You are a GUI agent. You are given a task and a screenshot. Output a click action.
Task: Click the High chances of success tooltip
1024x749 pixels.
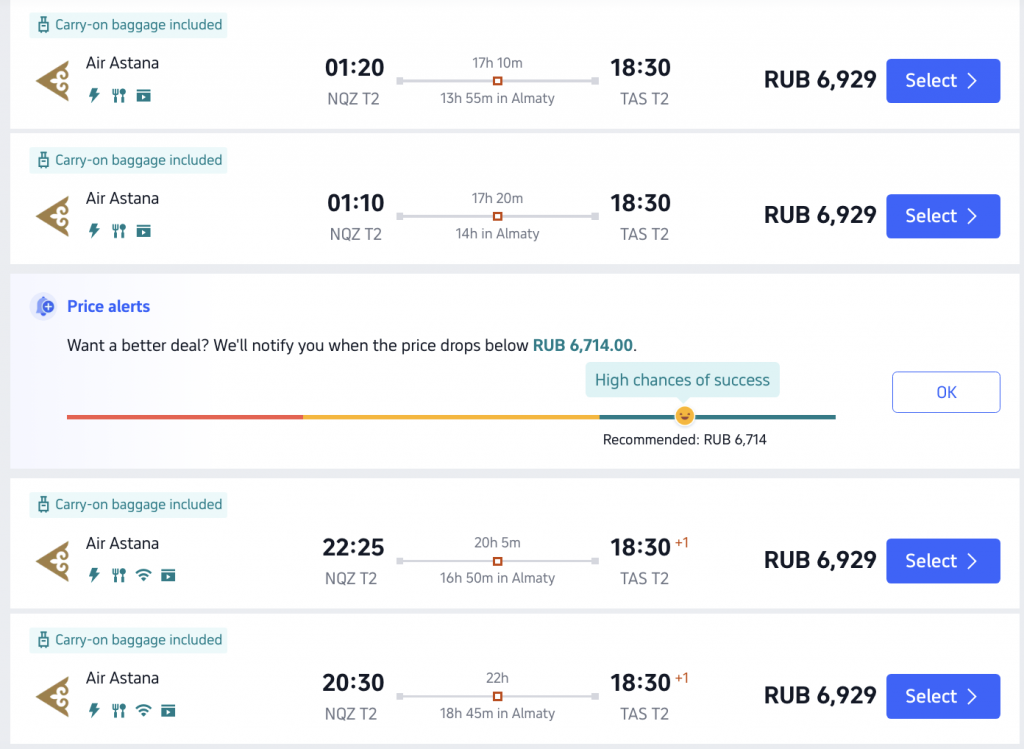(682, 379)
